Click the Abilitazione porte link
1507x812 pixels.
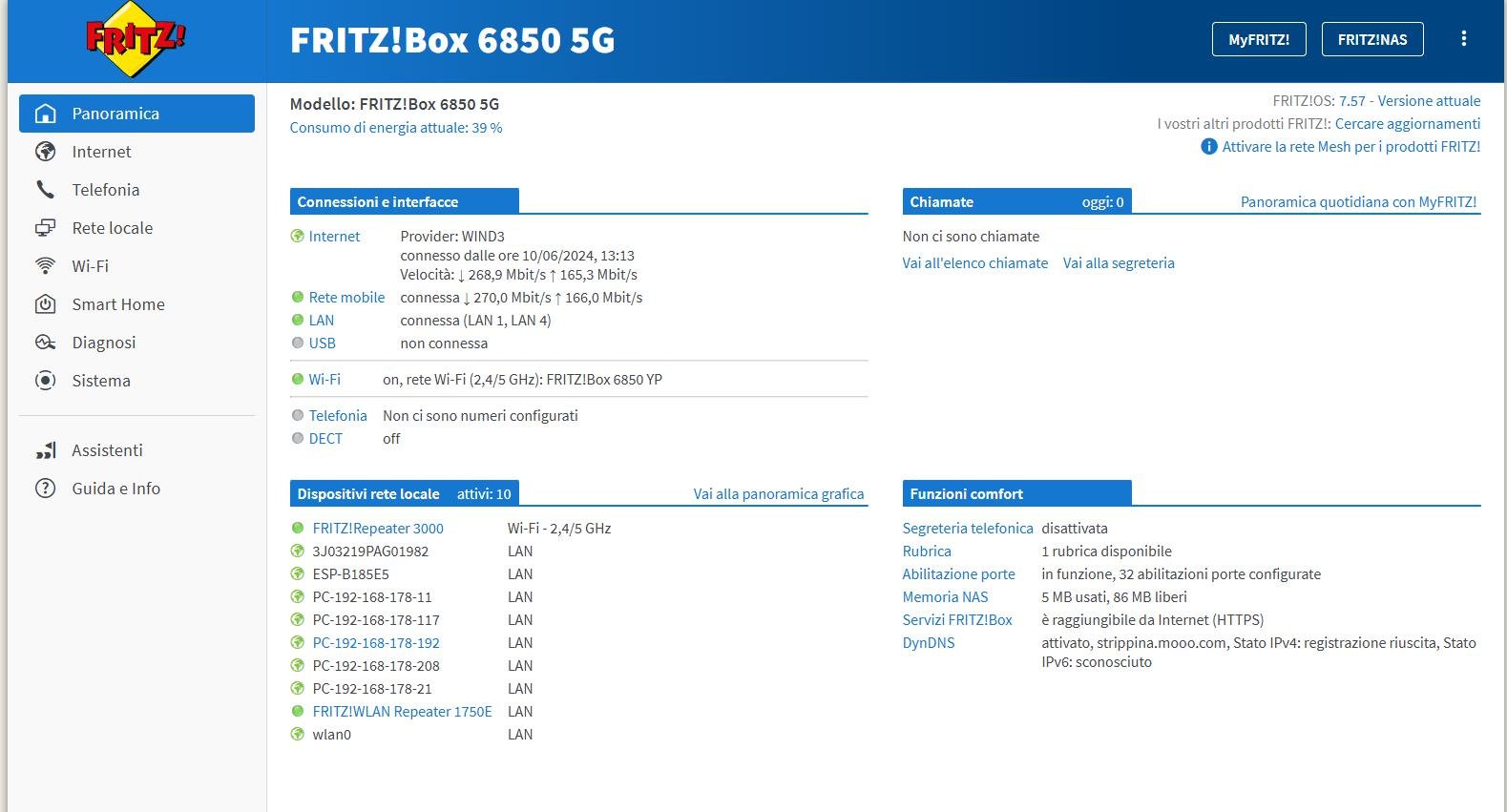(958, 574)
